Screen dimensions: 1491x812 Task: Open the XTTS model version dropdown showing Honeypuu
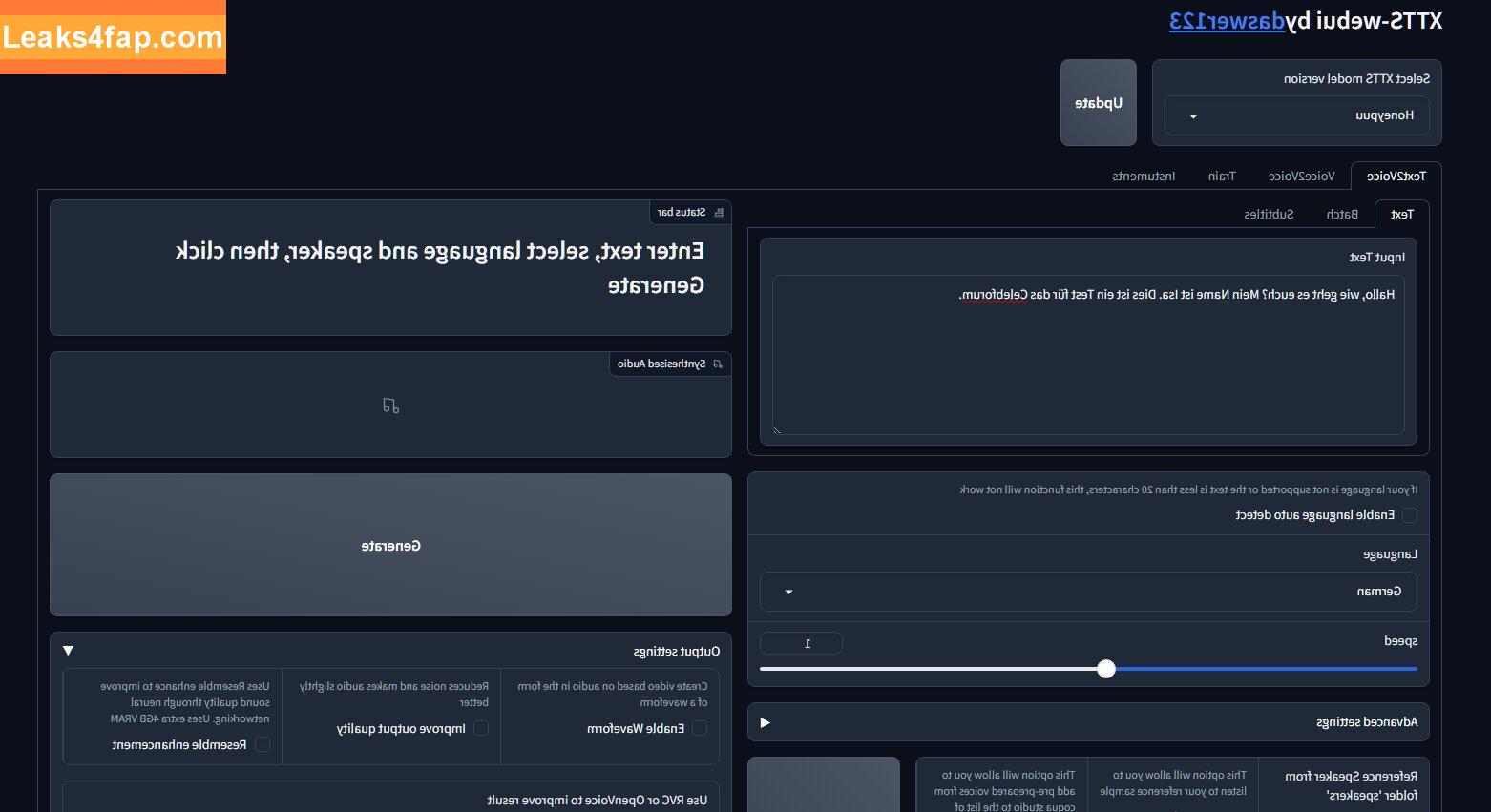(x=1297, y=115)
